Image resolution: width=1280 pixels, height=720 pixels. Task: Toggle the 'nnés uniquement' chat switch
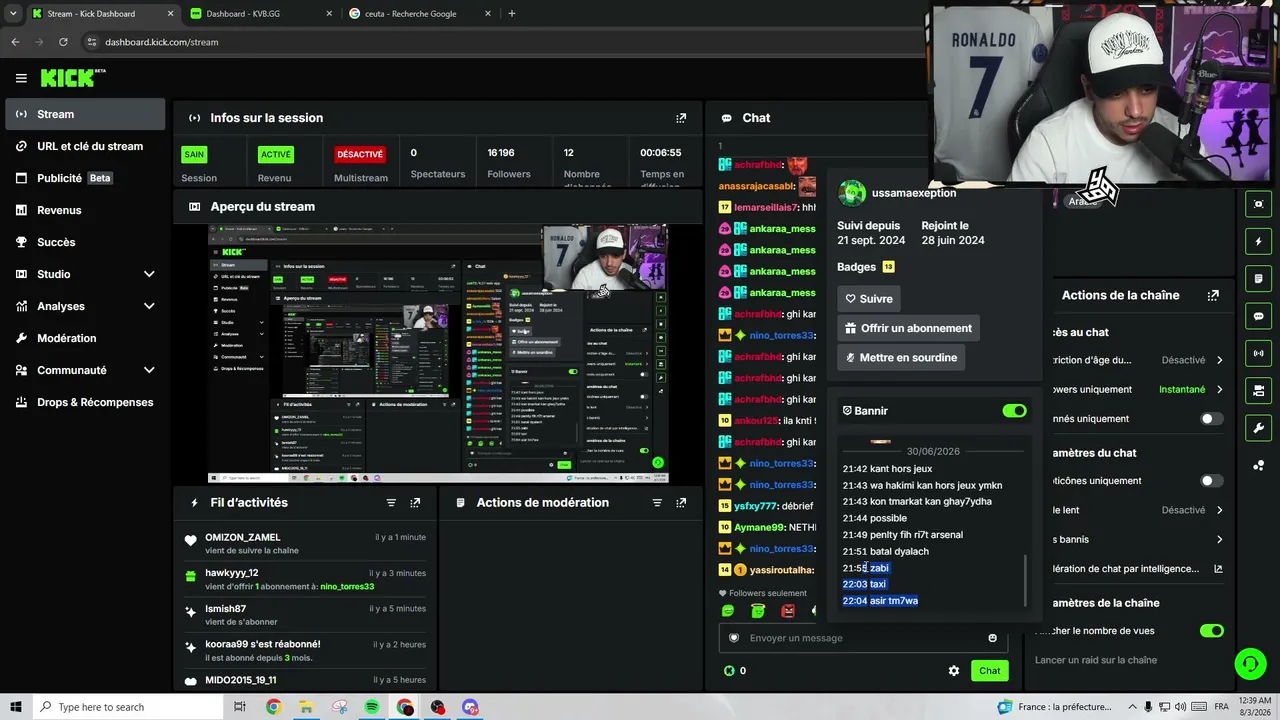click(x=1211, y=419)
